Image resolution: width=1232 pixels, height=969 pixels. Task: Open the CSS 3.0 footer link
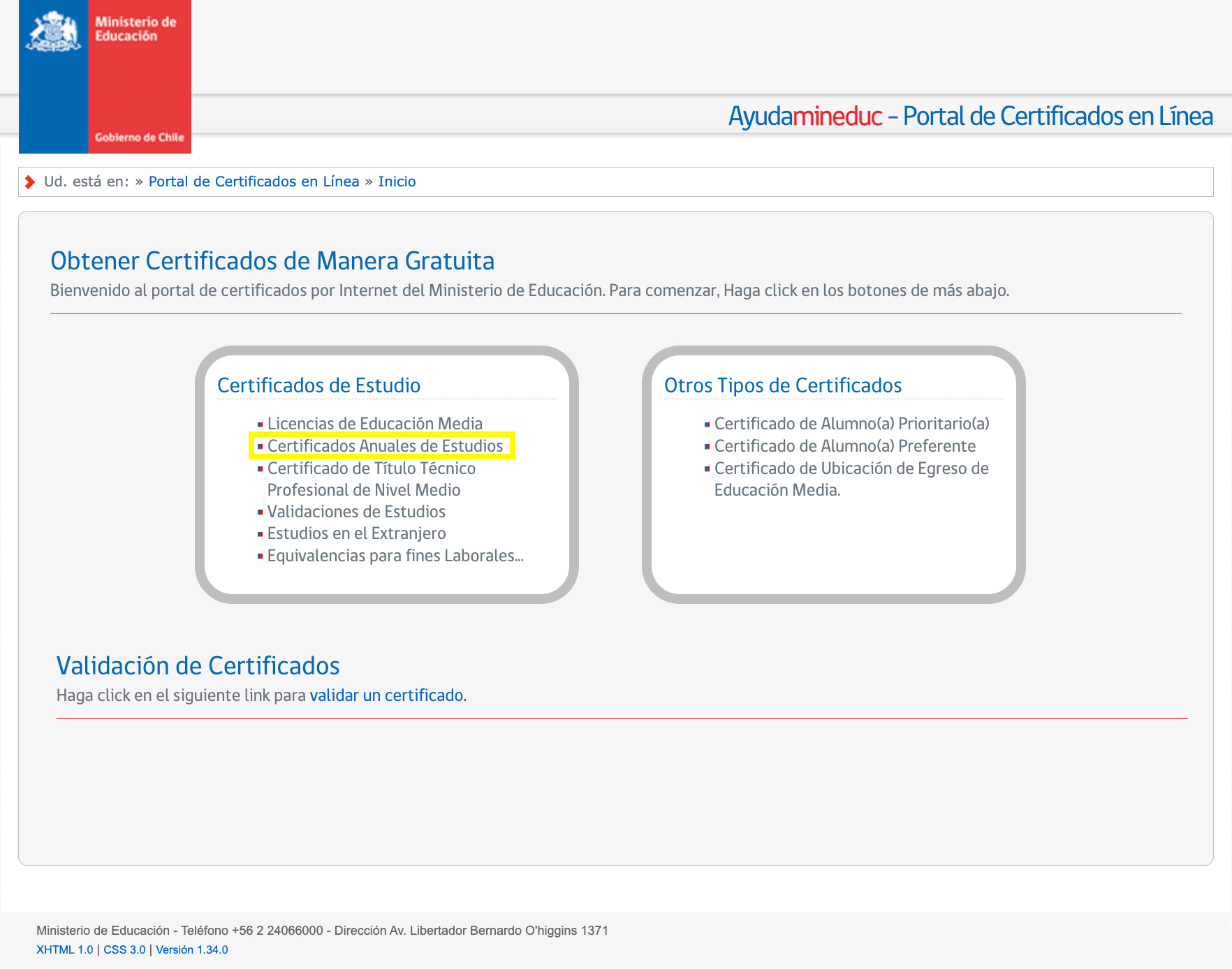pyautogui.click(x=124, y=949)
